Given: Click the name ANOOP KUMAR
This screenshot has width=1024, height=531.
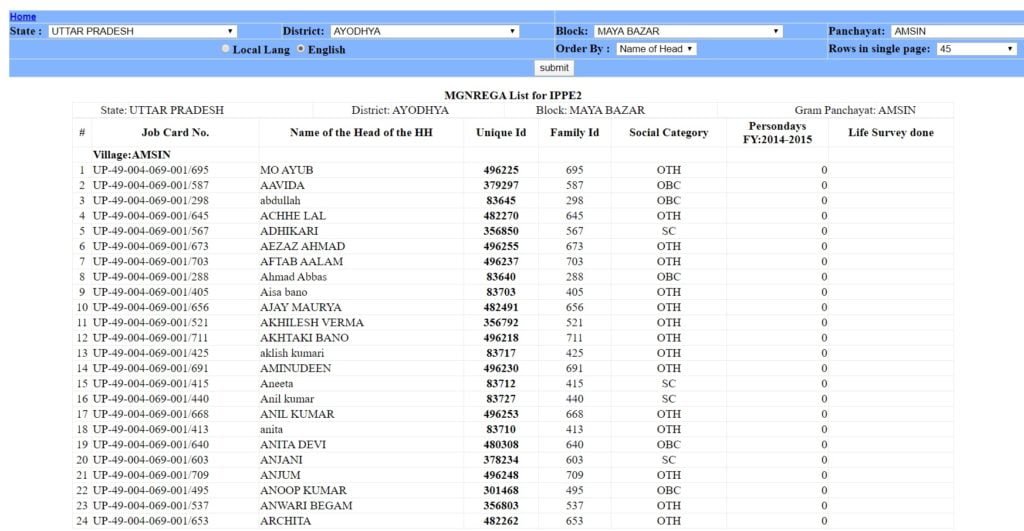Looking at the screenshot, I should pyautogui.click(x=303, y=491).
